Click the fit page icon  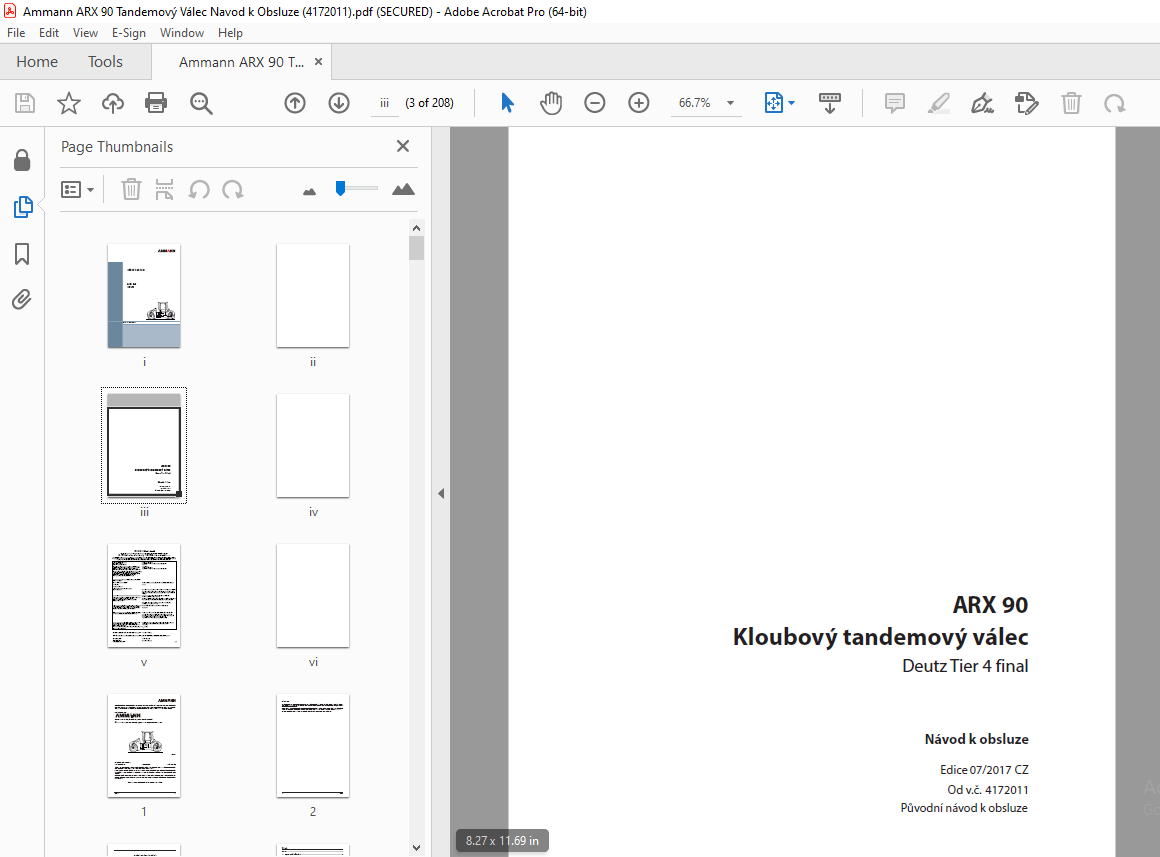point(773,103)
